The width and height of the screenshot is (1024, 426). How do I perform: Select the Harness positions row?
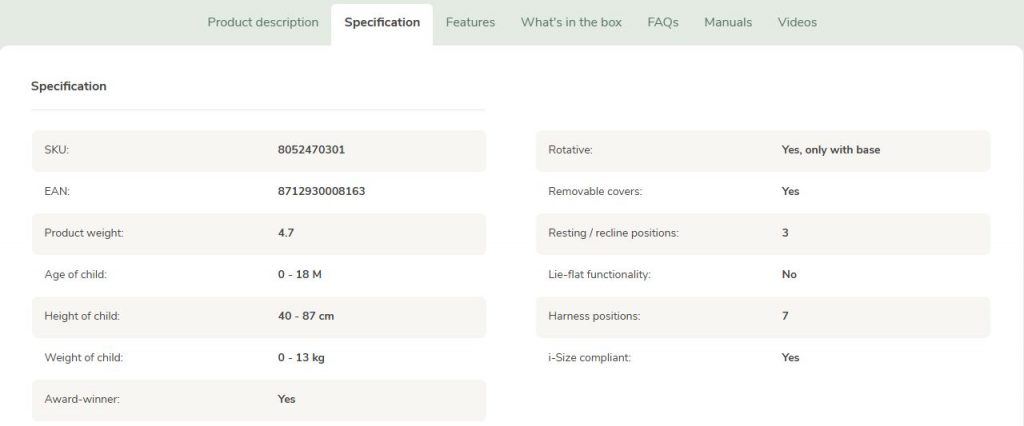763,316
